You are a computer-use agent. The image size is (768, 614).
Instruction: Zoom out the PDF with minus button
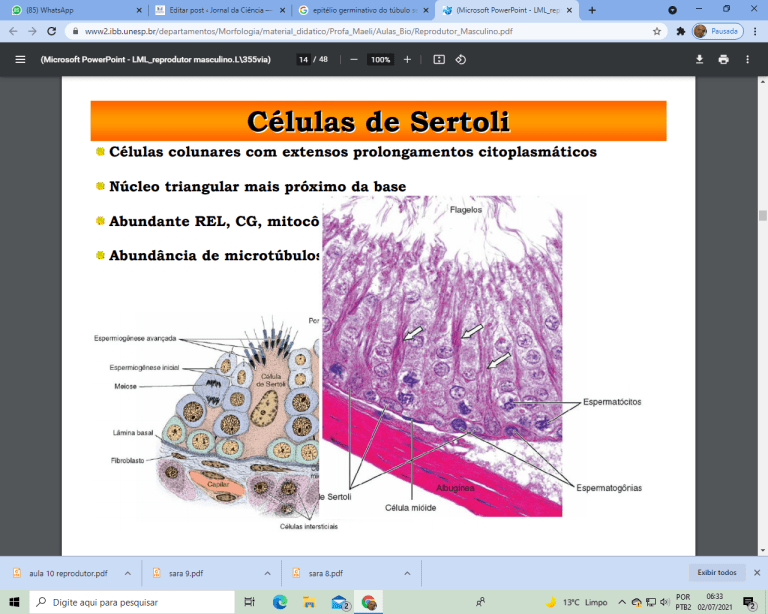pos(354,60)
